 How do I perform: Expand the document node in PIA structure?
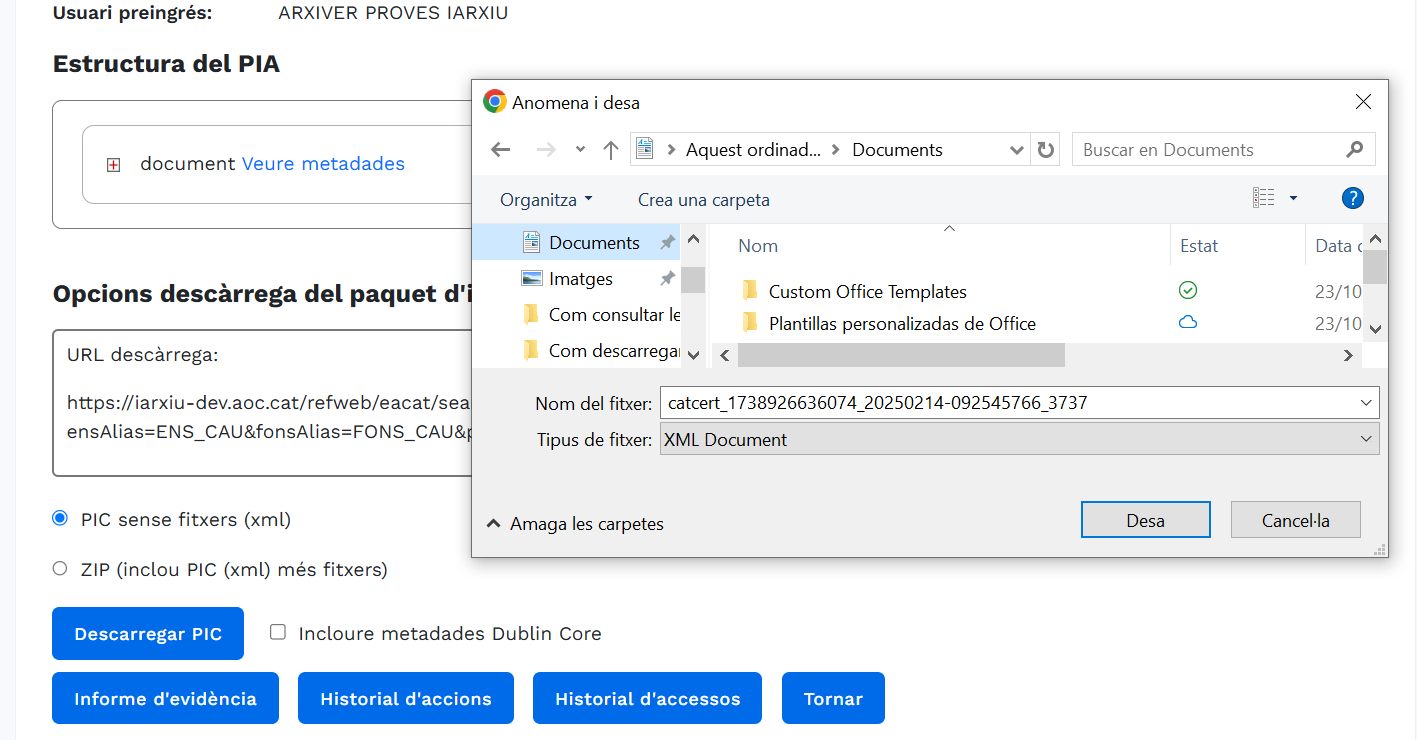coord(113,165)
